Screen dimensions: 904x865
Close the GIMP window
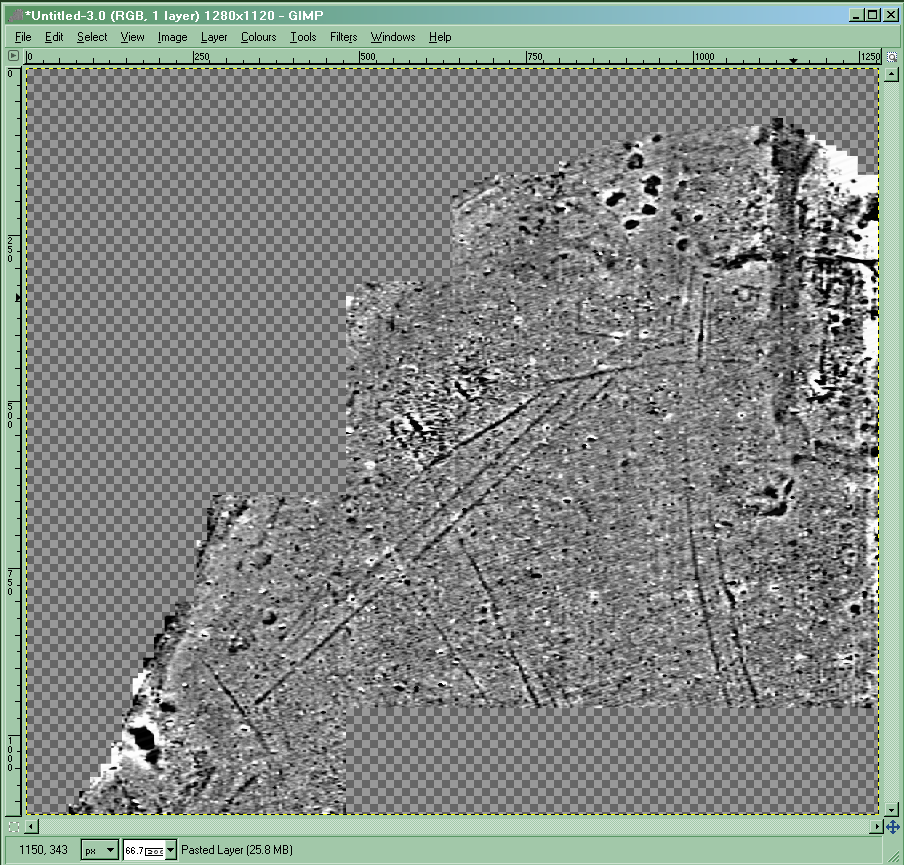coord(891,16)
